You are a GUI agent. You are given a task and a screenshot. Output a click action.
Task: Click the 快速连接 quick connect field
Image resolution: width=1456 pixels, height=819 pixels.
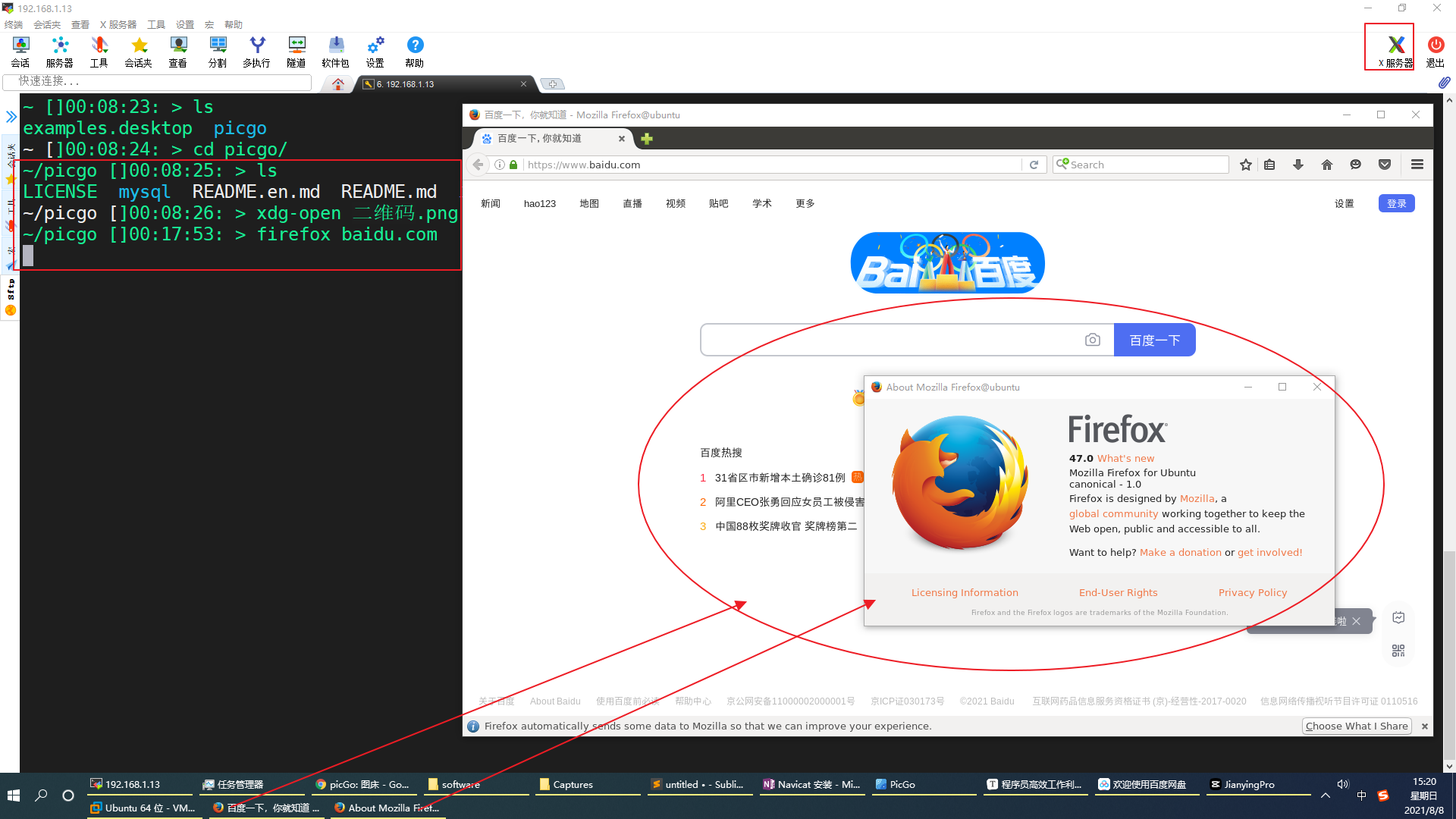coord(158,81)
